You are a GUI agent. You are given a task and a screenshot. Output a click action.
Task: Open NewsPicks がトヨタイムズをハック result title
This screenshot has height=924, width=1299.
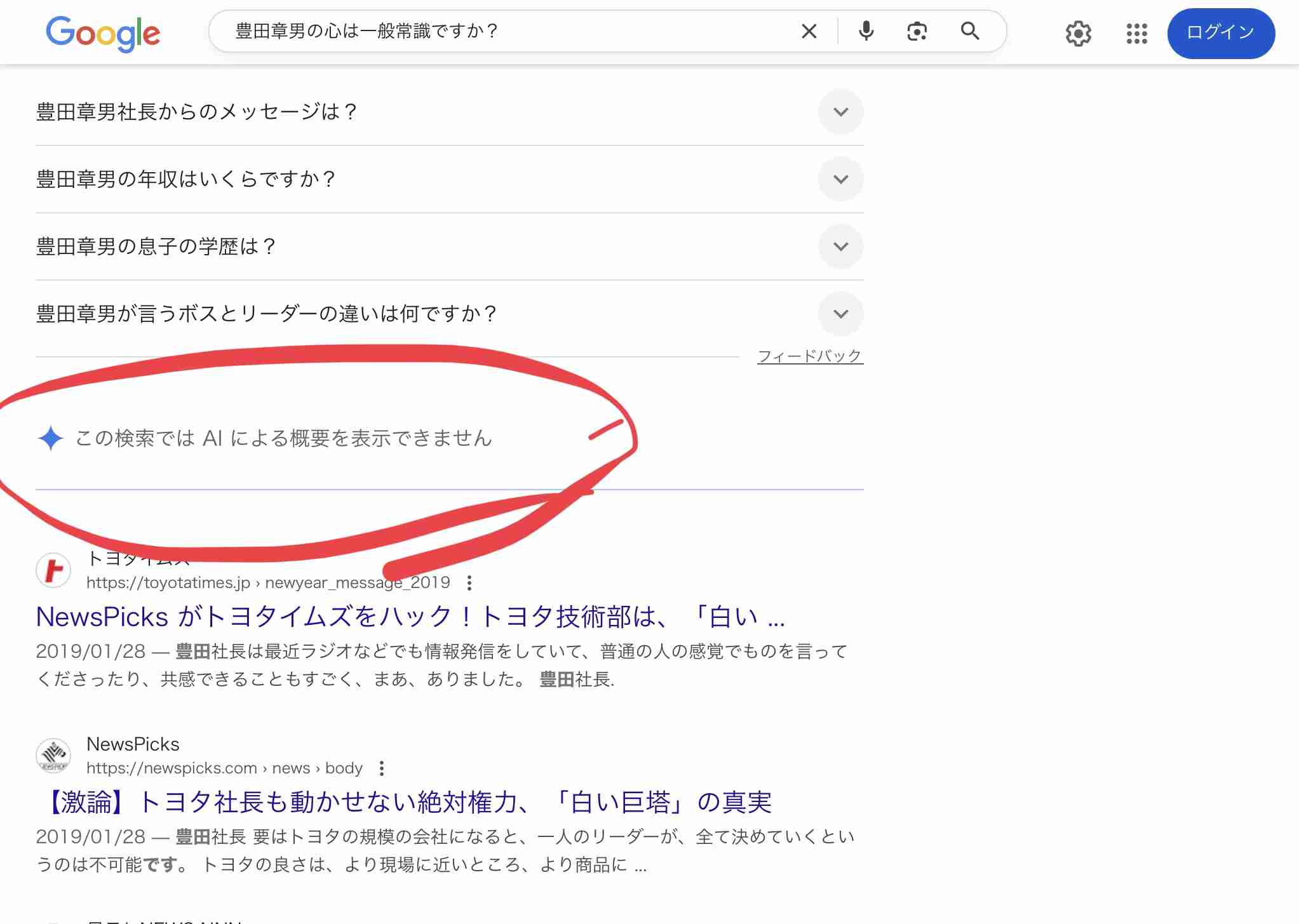[410, 617]
